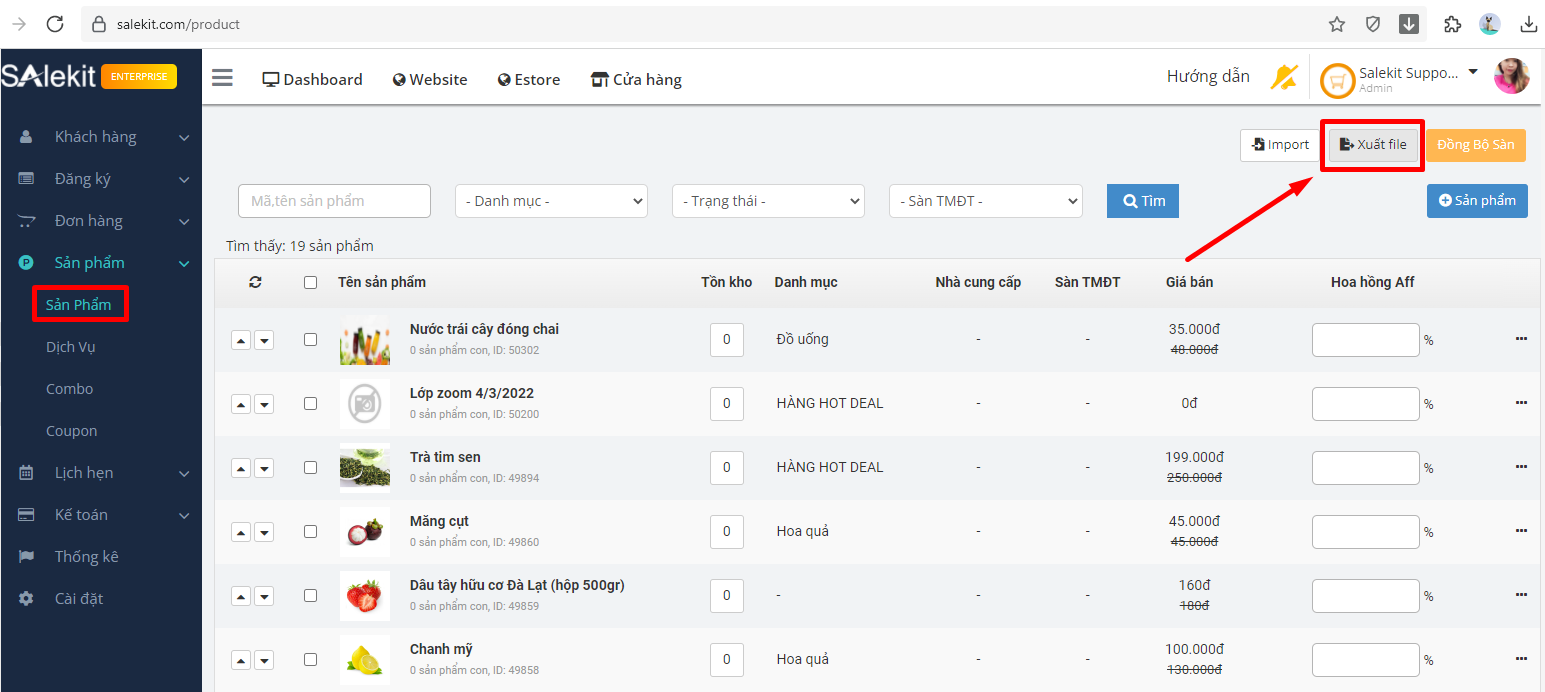Collapse the Sản phẩm sidebar menu

point(101,263)
